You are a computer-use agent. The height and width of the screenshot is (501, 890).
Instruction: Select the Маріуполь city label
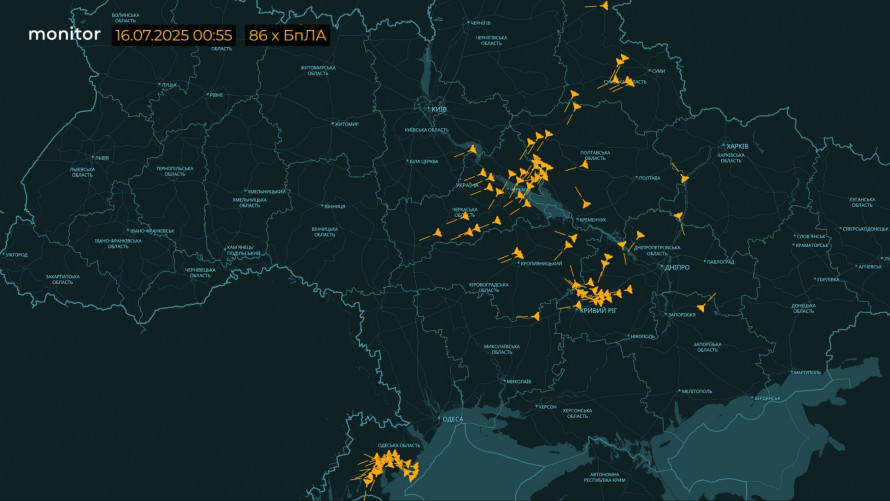pyautogui.click(x=804, y=373)
